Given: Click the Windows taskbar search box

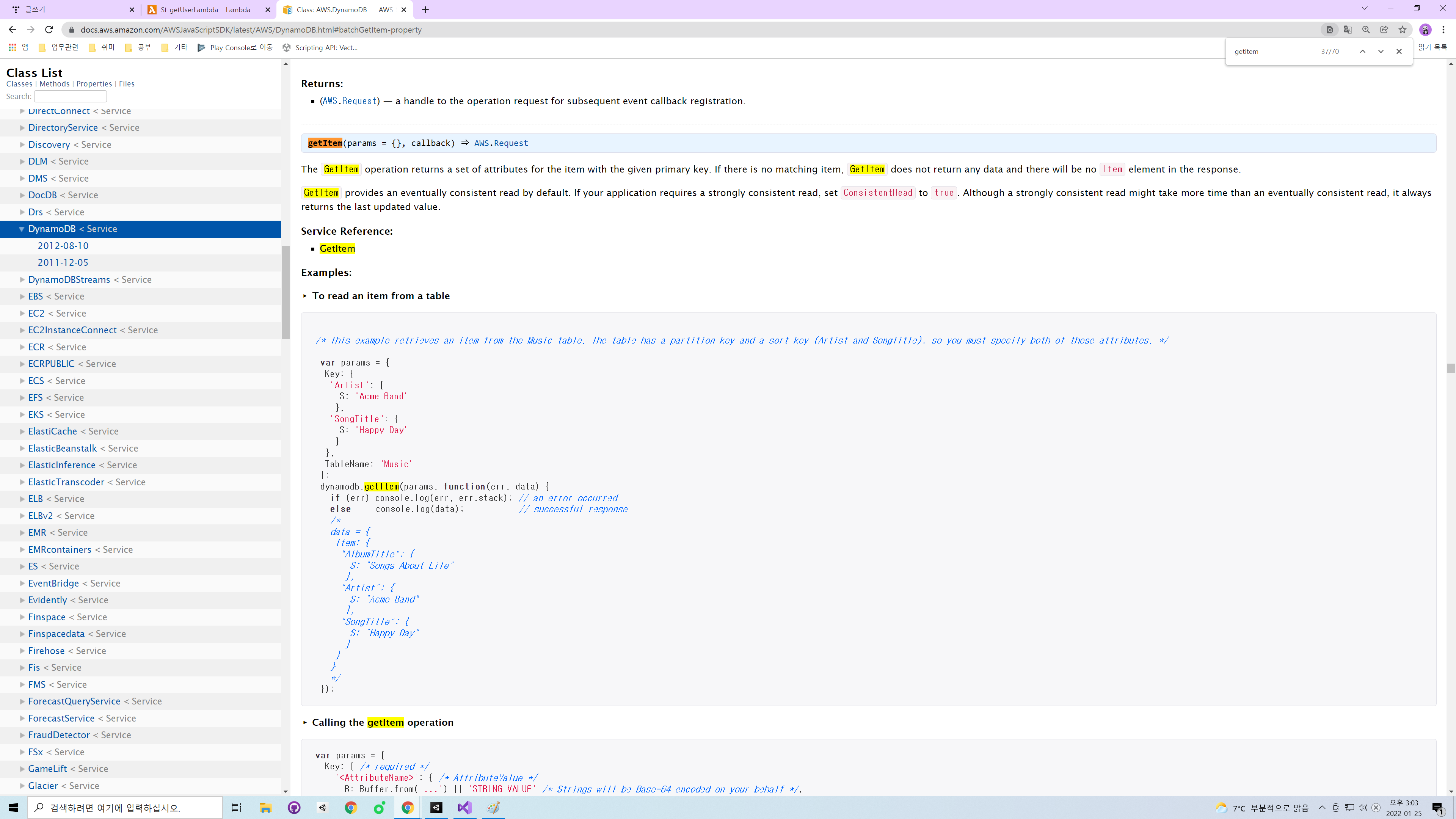Looking at the screenshot, I should [125, 808].
